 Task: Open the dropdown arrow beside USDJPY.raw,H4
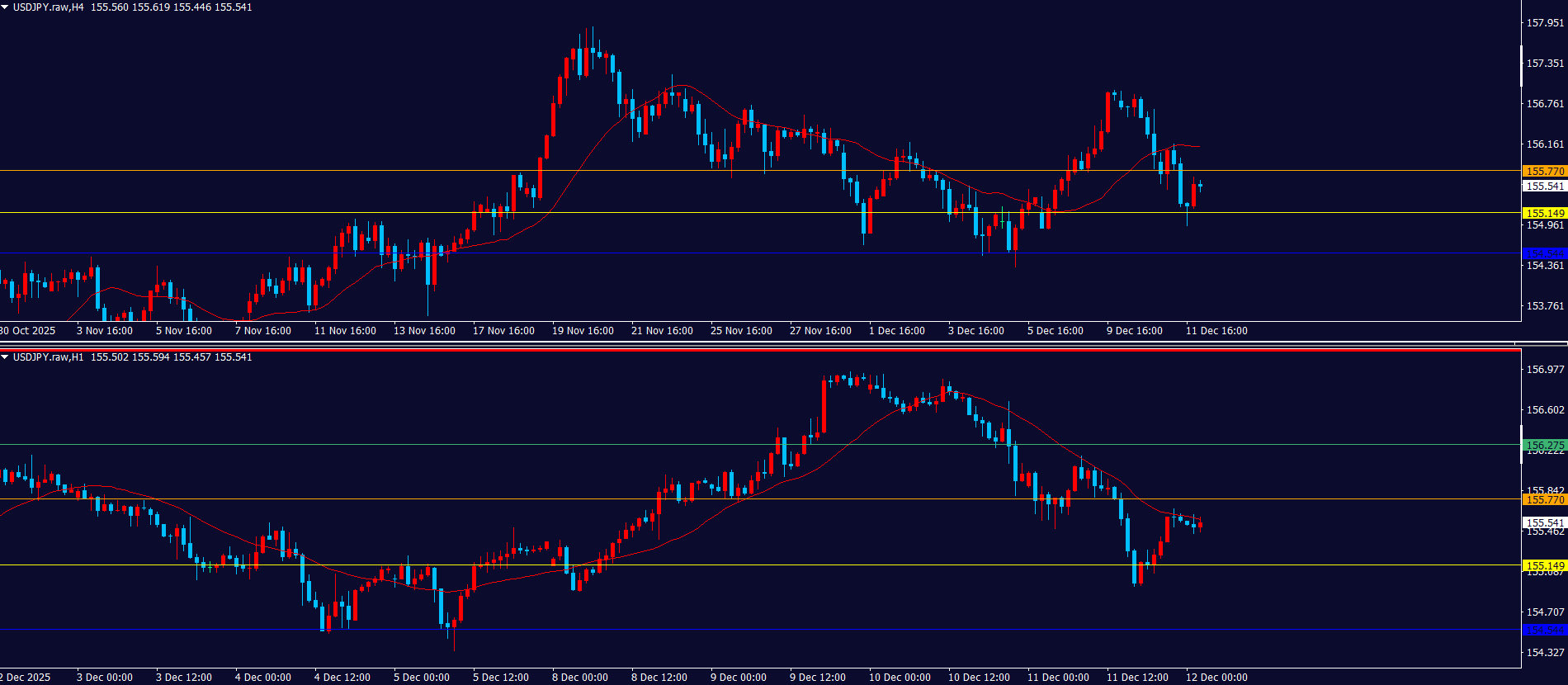pos(5,7)
